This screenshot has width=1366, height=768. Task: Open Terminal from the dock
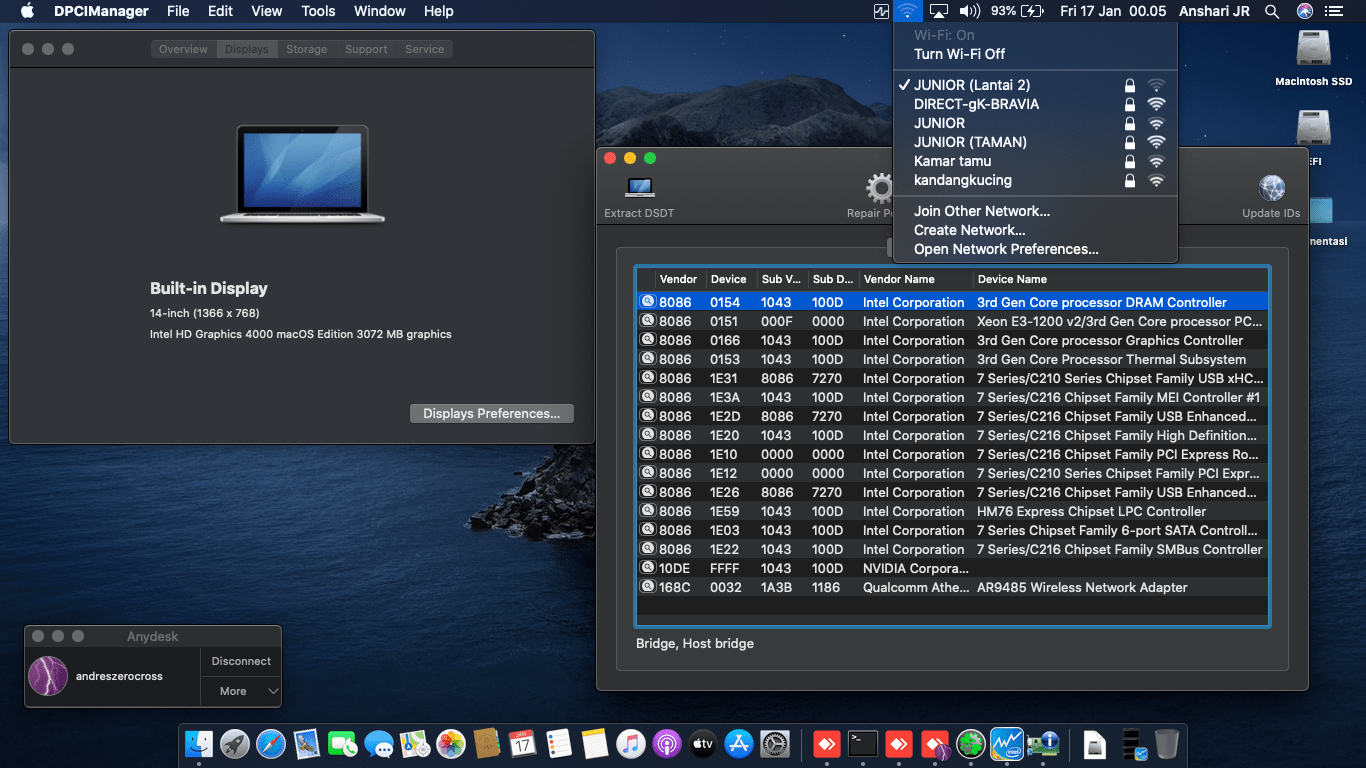point(863,744)
